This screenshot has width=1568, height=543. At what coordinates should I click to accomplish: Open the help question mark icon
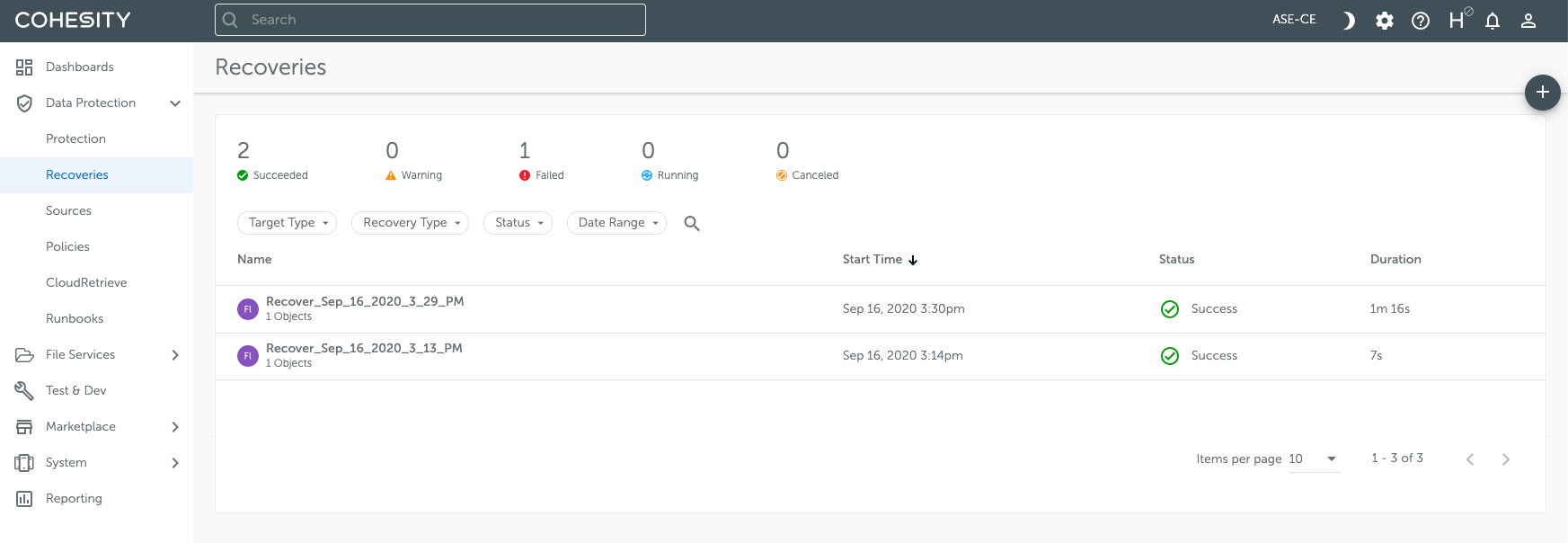click(x=1420, y=21)
